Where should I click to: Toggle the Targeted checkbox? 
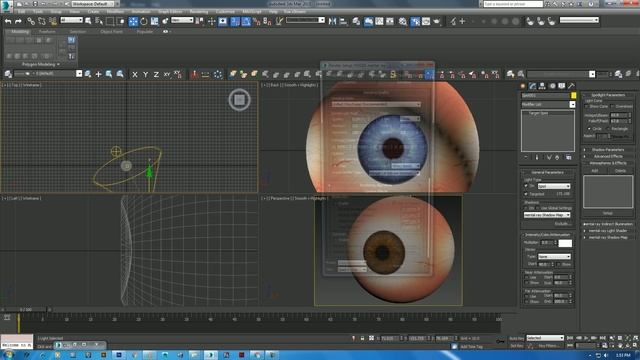coord(526,194)
